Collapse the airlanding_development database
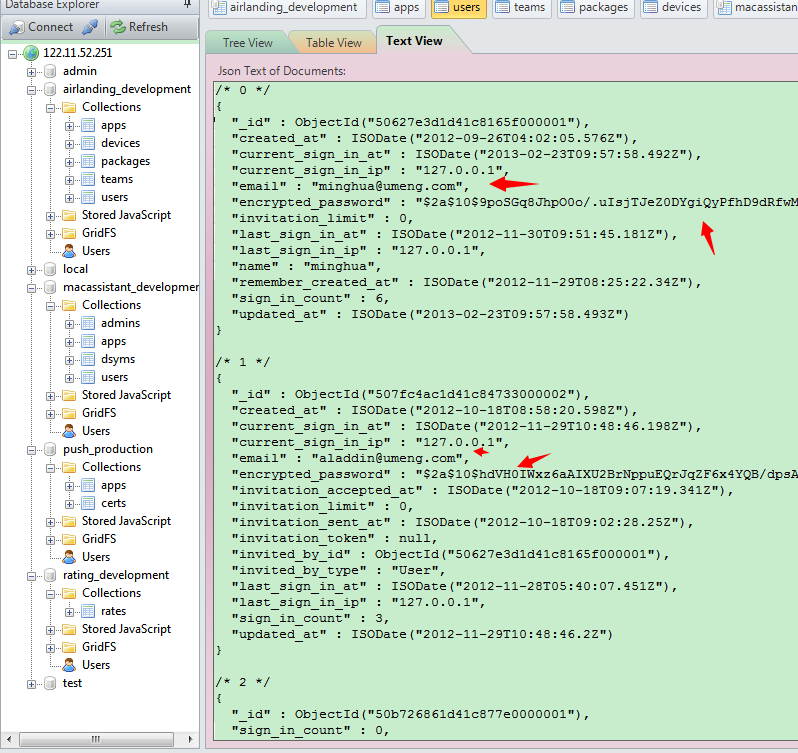This screenshot has height=753, width=798. point(32,90)
